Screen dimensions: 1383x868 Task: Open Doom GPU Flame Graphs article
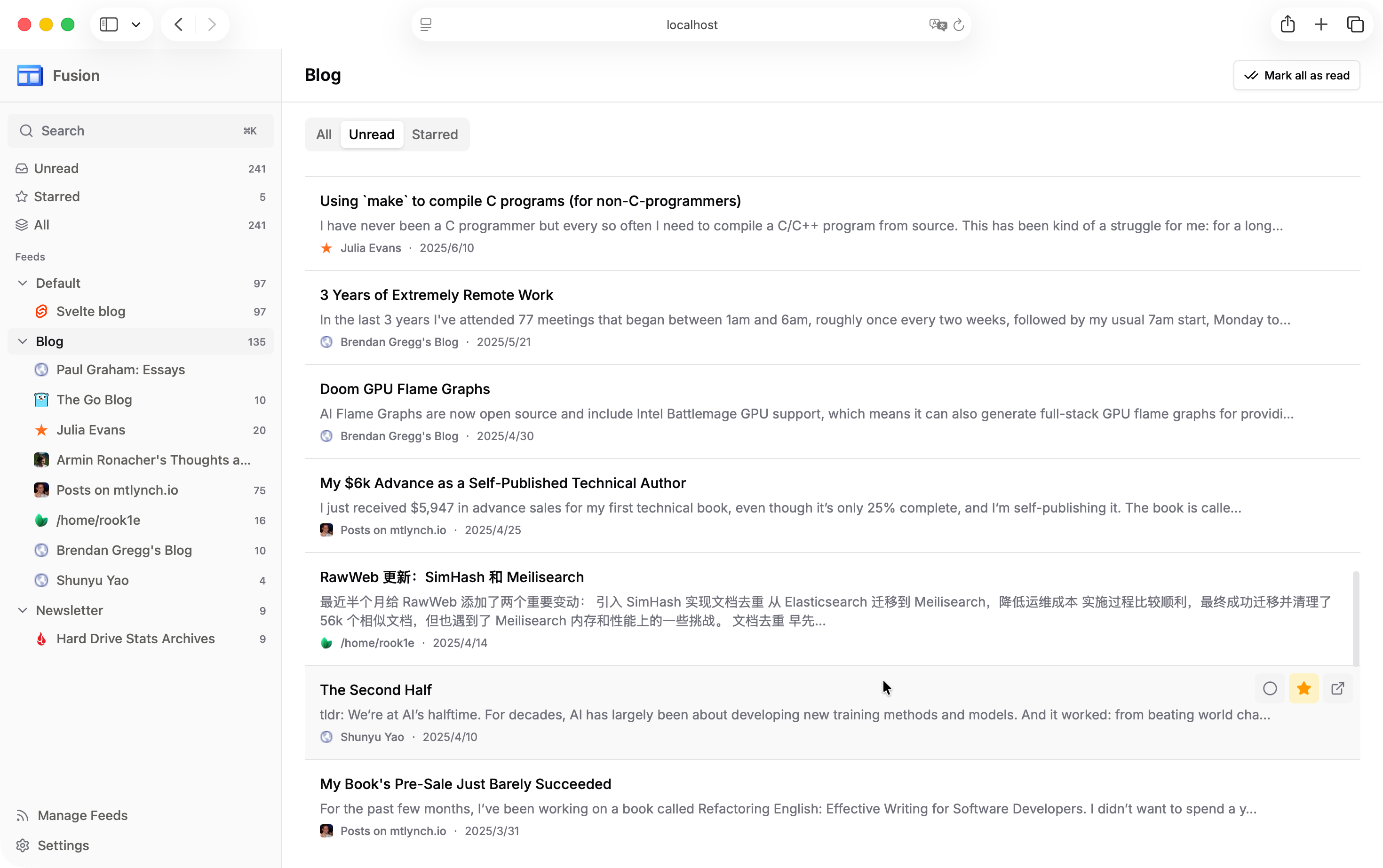(405, 389)
